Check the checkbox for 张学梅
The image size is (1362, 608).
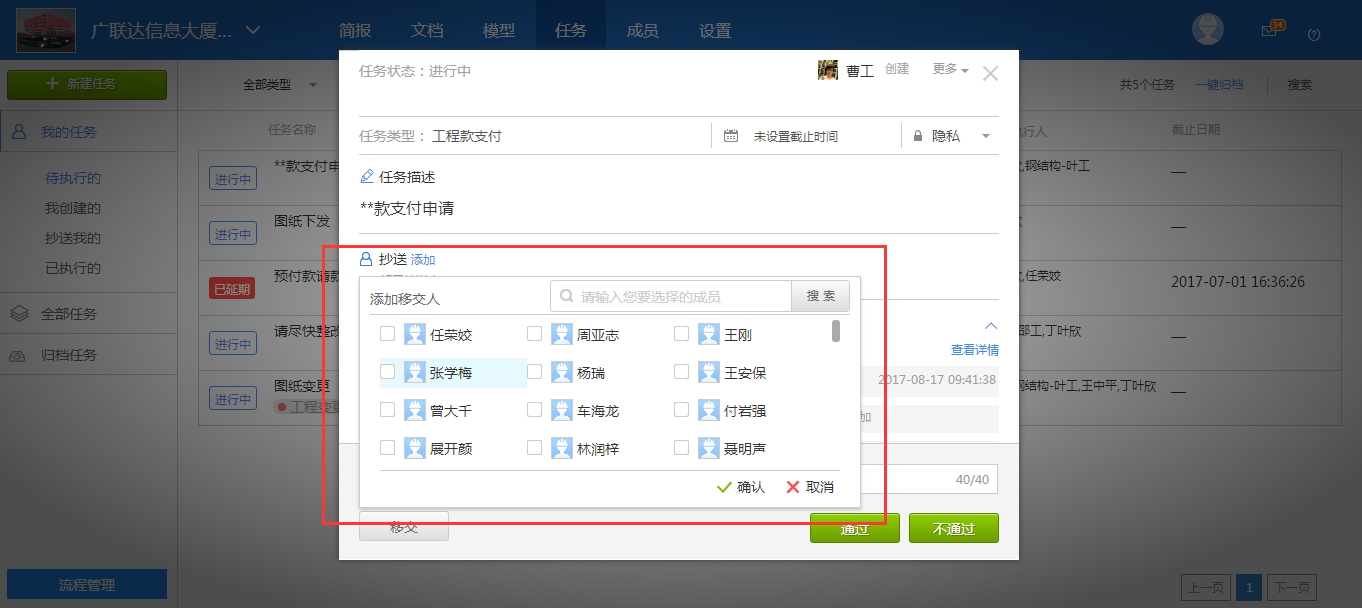pos(387,371)
